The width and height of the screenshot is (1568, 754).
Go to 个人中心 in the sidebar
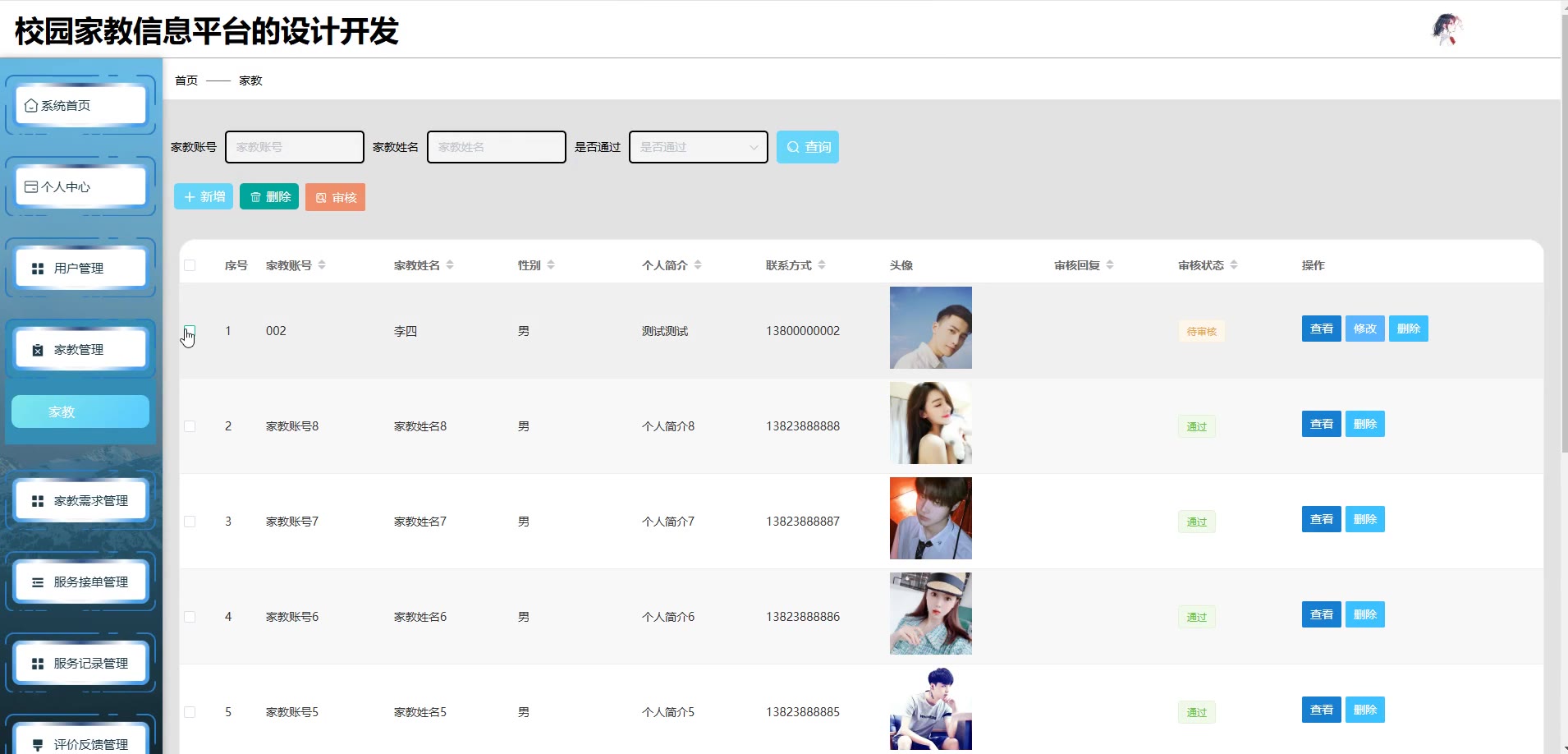(x=80, y=186)
